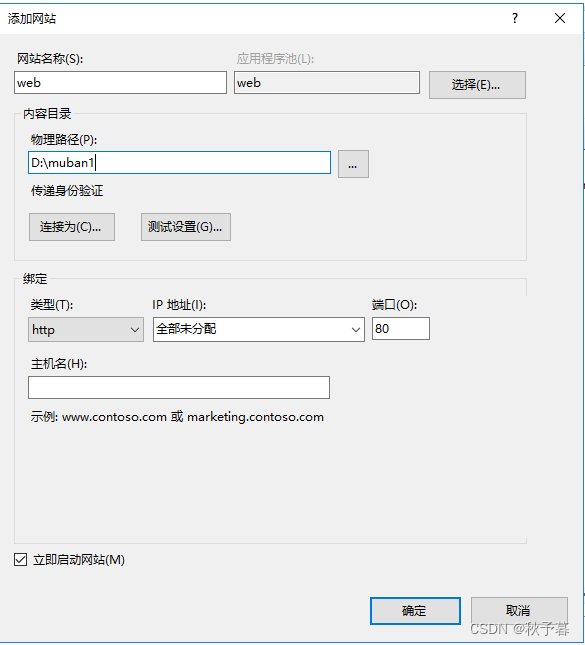Viewport: 585px width, 645px height.
Task: Click the 添加网站 title bar text
Action: coord(32,19)
